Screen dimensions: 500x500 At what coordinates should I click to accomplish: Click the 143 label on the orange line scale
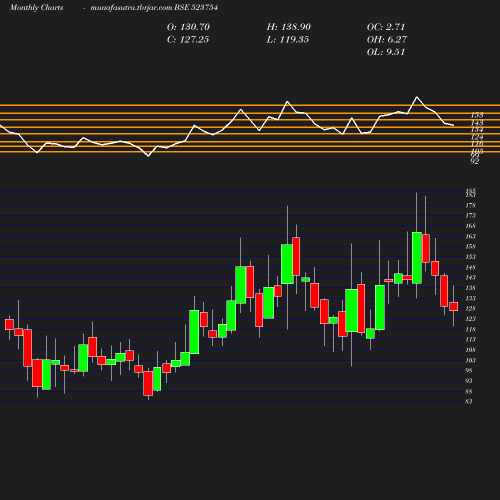[x=477, y=123]
